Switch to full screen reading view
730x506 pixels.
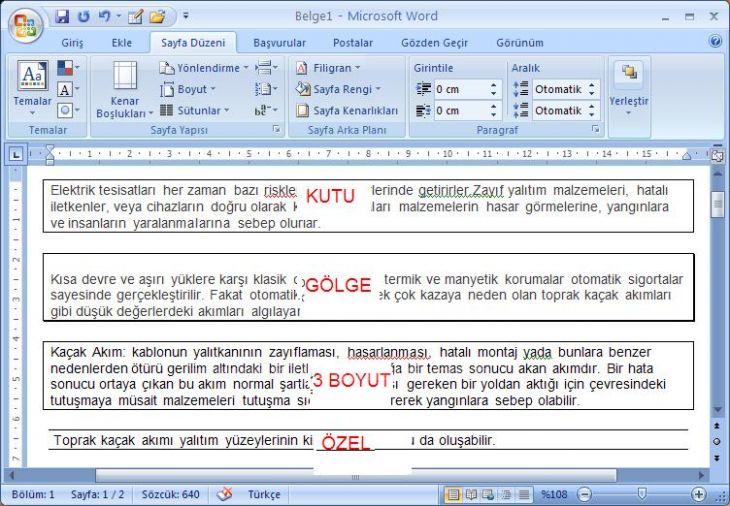pyautogui.click(x=470, y=494)
